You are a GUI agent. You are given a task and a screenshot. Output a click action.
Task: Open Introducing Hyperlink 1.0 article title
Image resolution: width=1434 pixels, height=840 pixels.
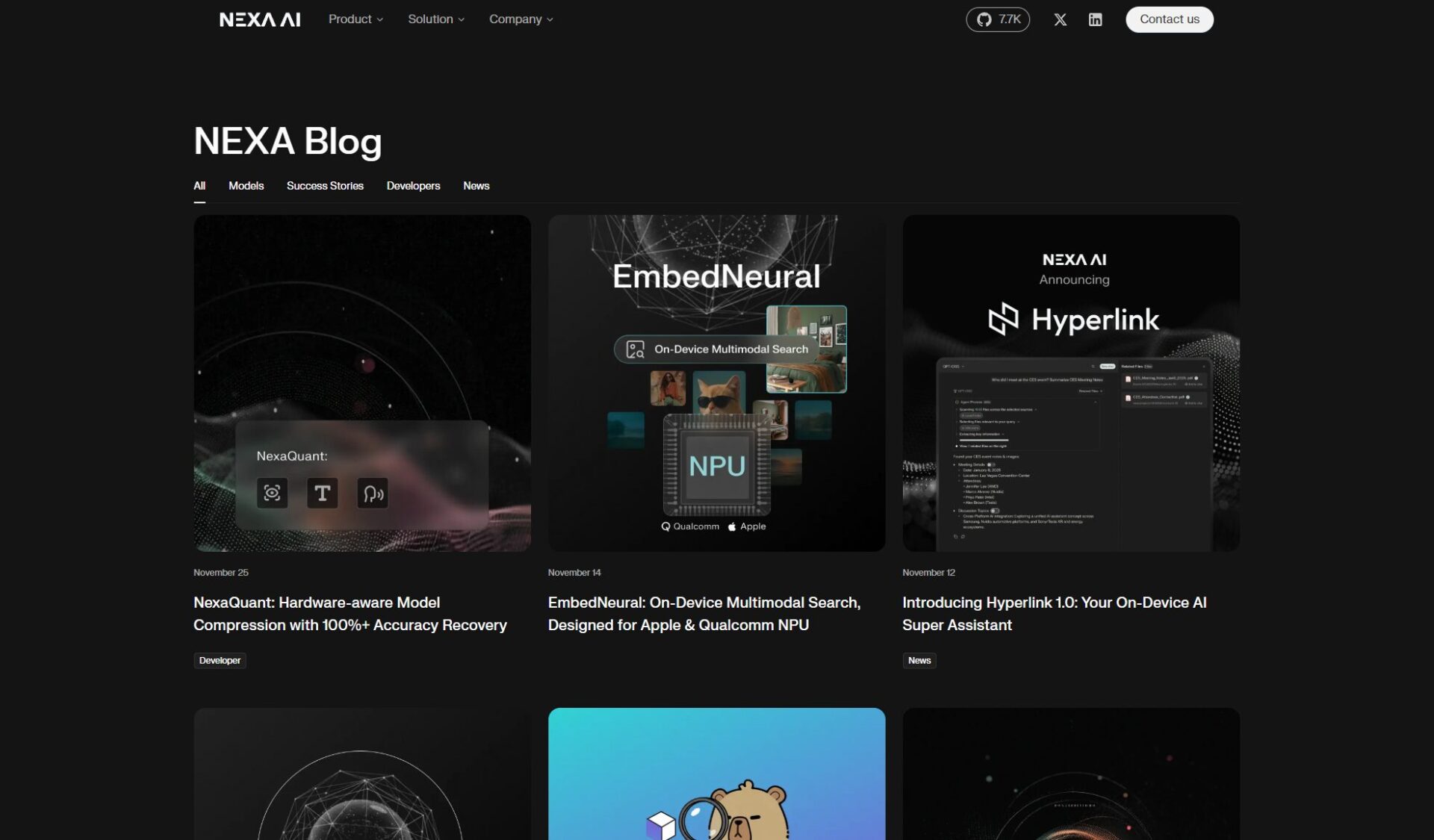tap(1054, 613)
